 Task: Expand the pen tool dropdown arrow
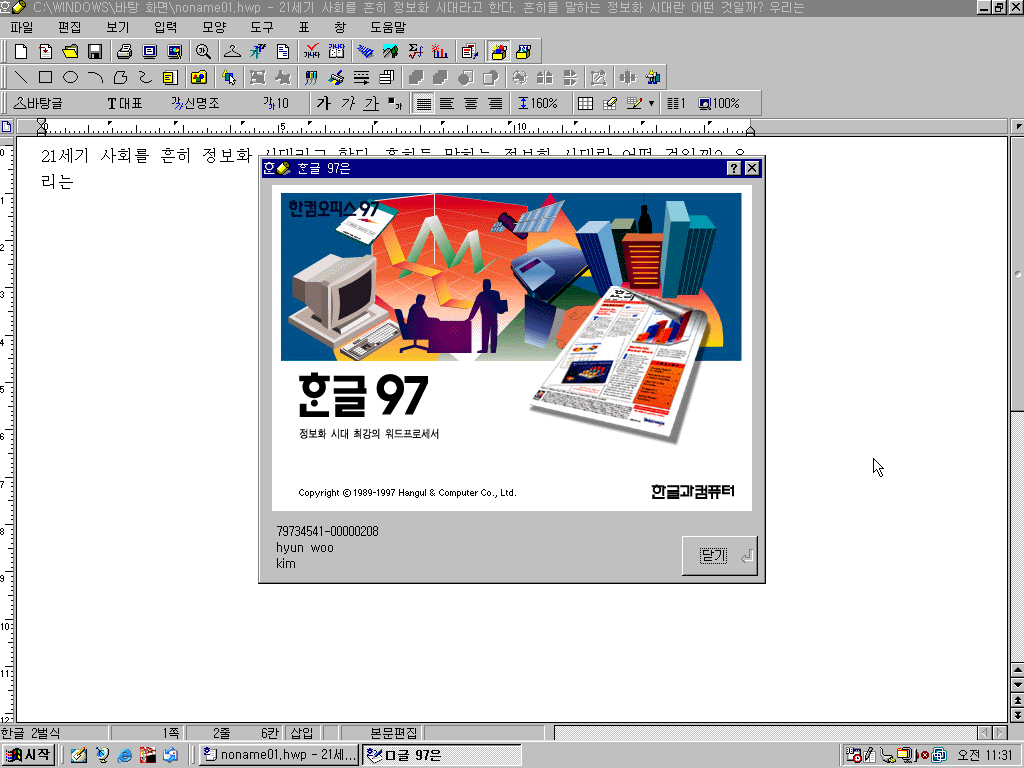click(x=651, y=103)
